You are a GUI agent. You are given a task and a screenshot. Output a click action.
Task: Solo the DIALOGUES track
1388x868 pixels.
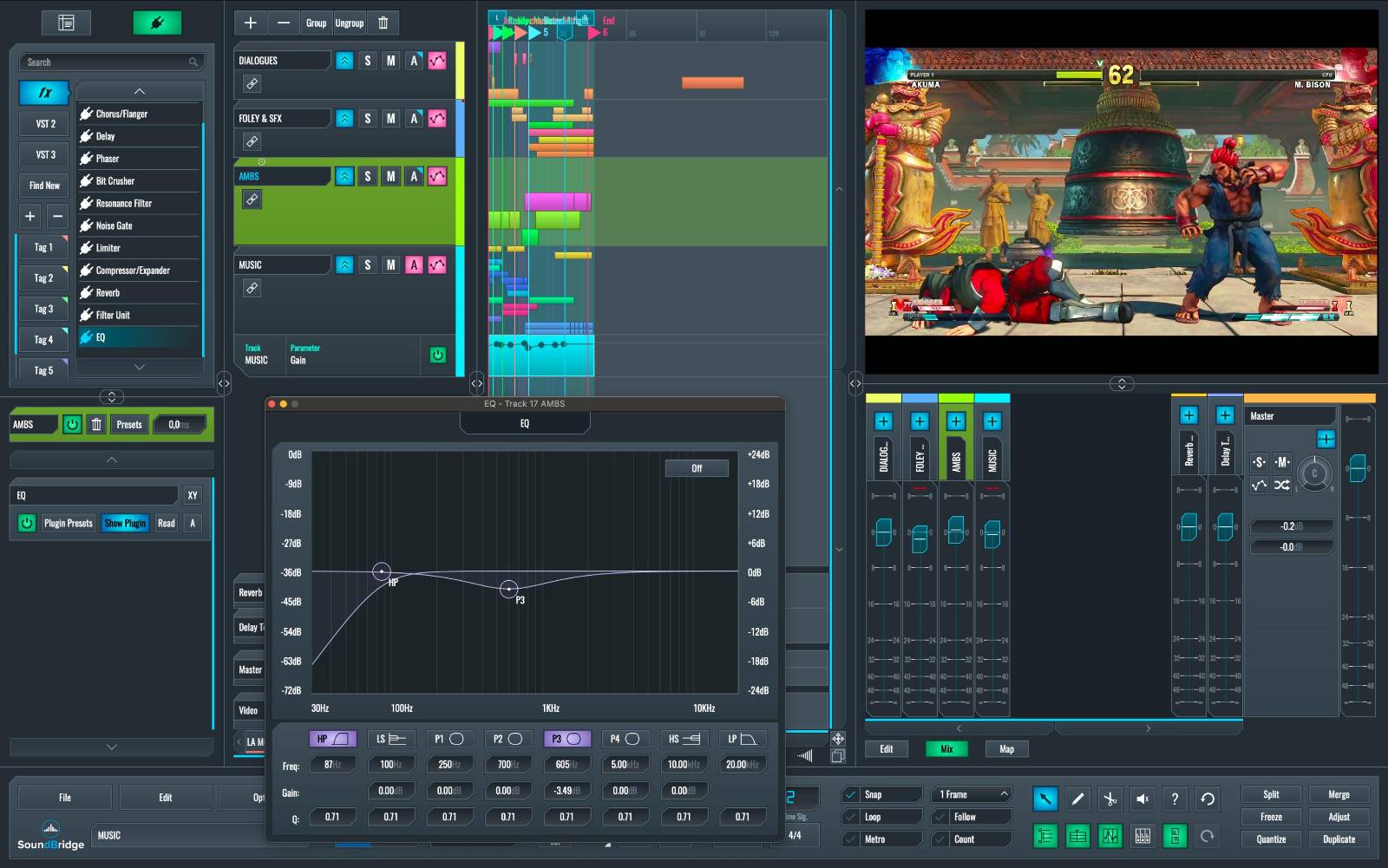coord(368,61)
